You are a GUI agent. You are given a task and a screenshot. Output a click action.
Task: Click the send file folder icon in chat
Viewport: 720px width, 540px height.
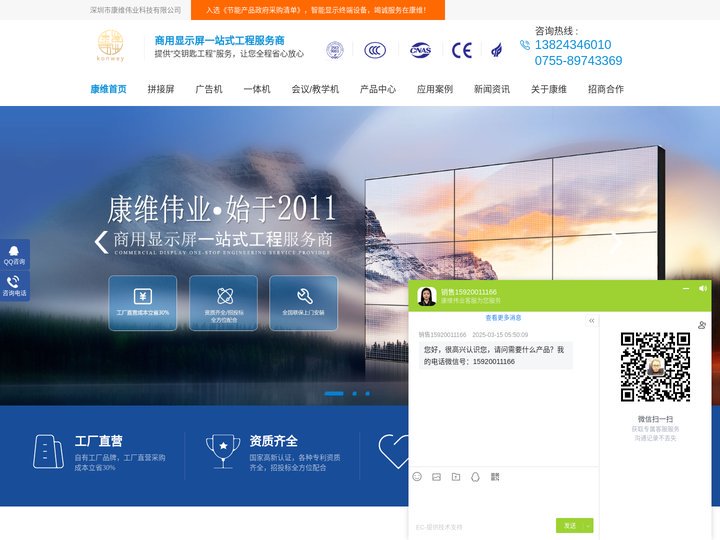coord(456,477)
